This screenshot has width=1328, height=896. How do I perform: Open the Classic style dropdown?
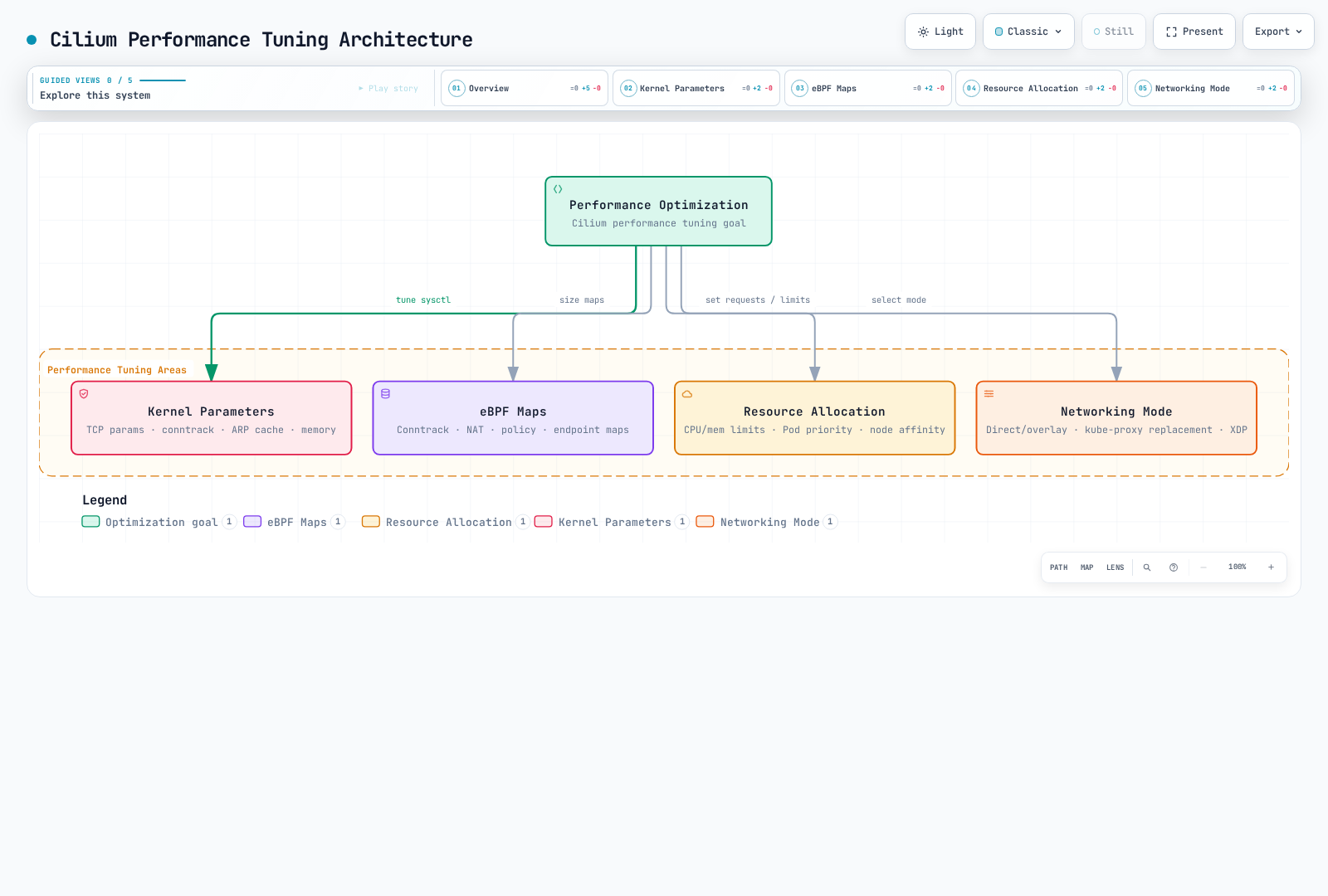coord(1028,32)
